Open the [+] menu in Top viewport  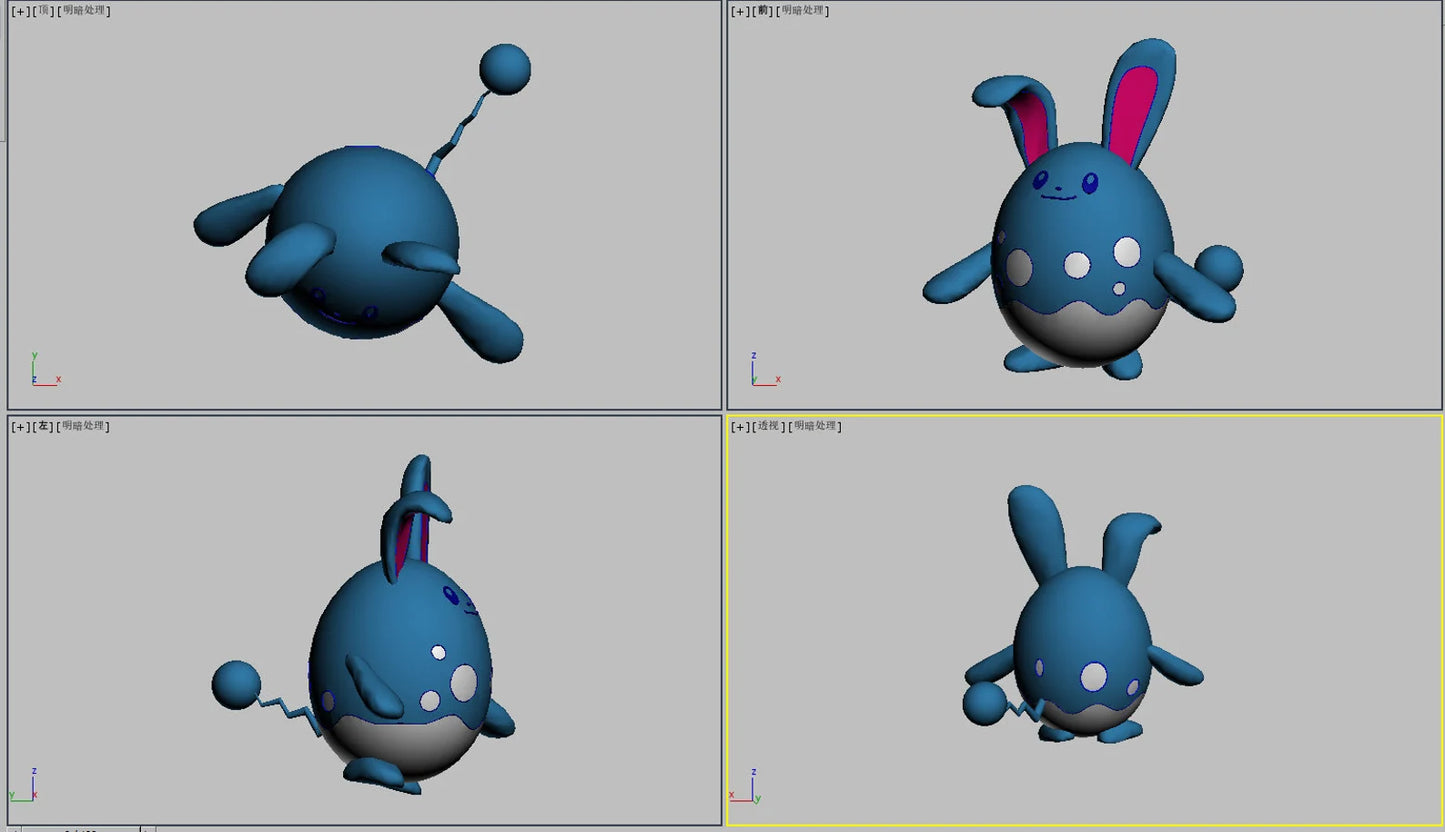(20, 11)
